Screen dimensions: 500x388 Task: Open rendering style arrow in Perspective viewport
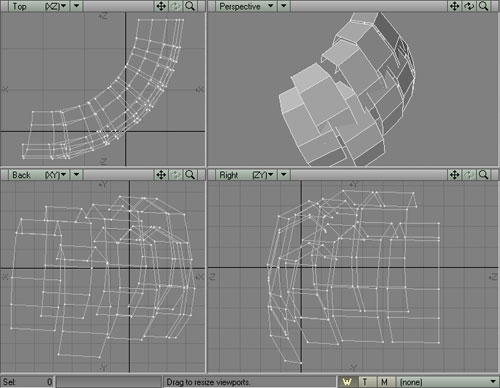point(284,6)
